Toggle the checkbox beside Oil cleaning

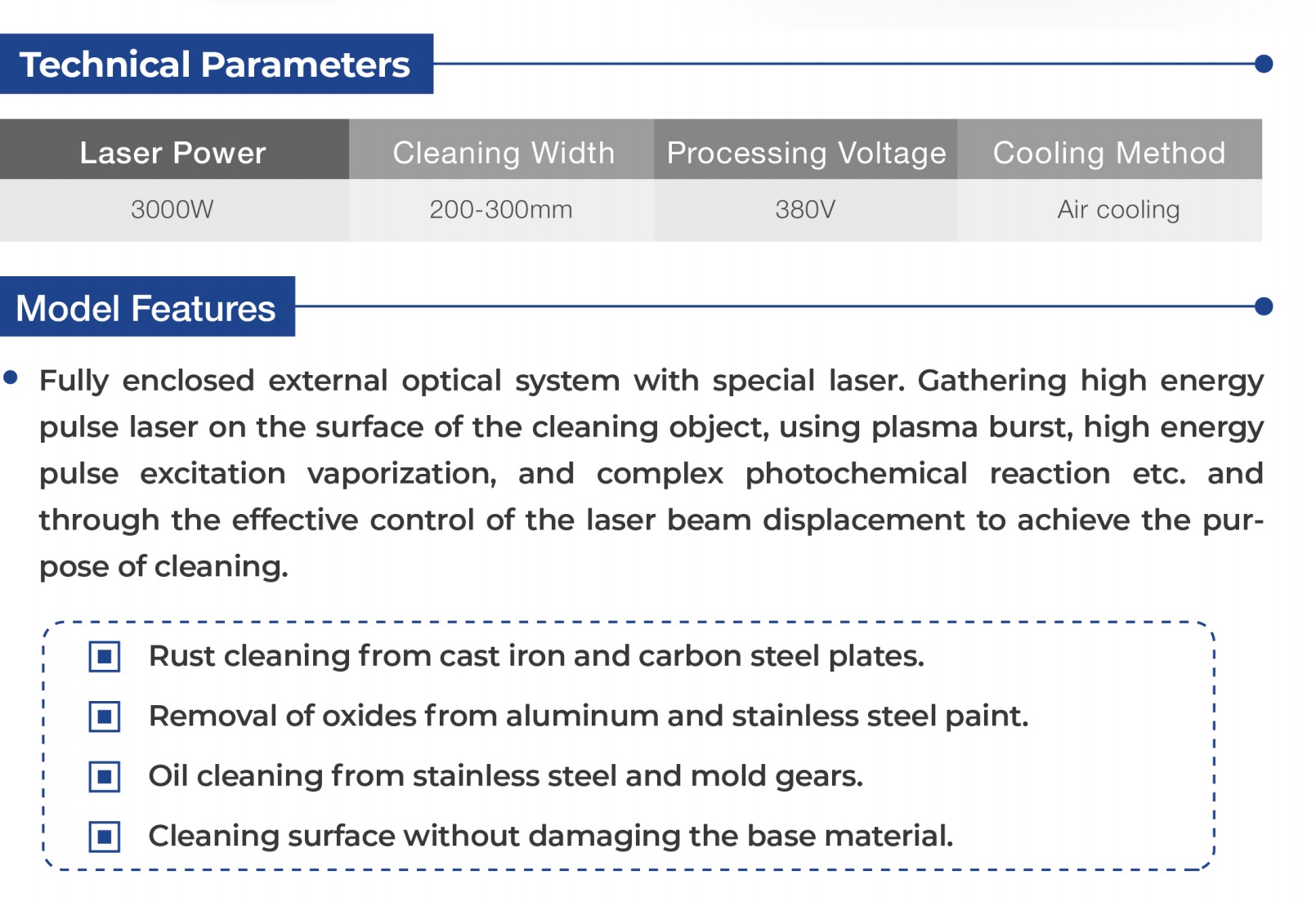pos(105,777)
